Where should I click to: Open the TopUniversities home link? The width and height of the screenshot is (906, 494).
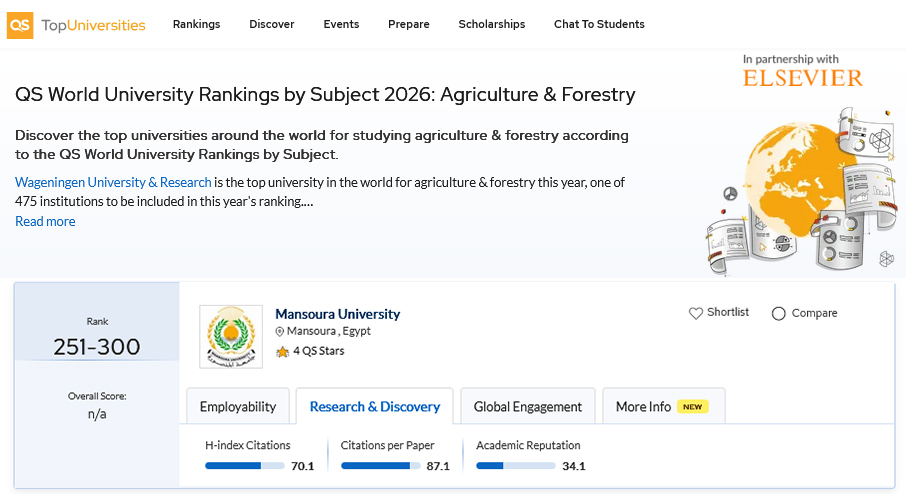(93, 25)
